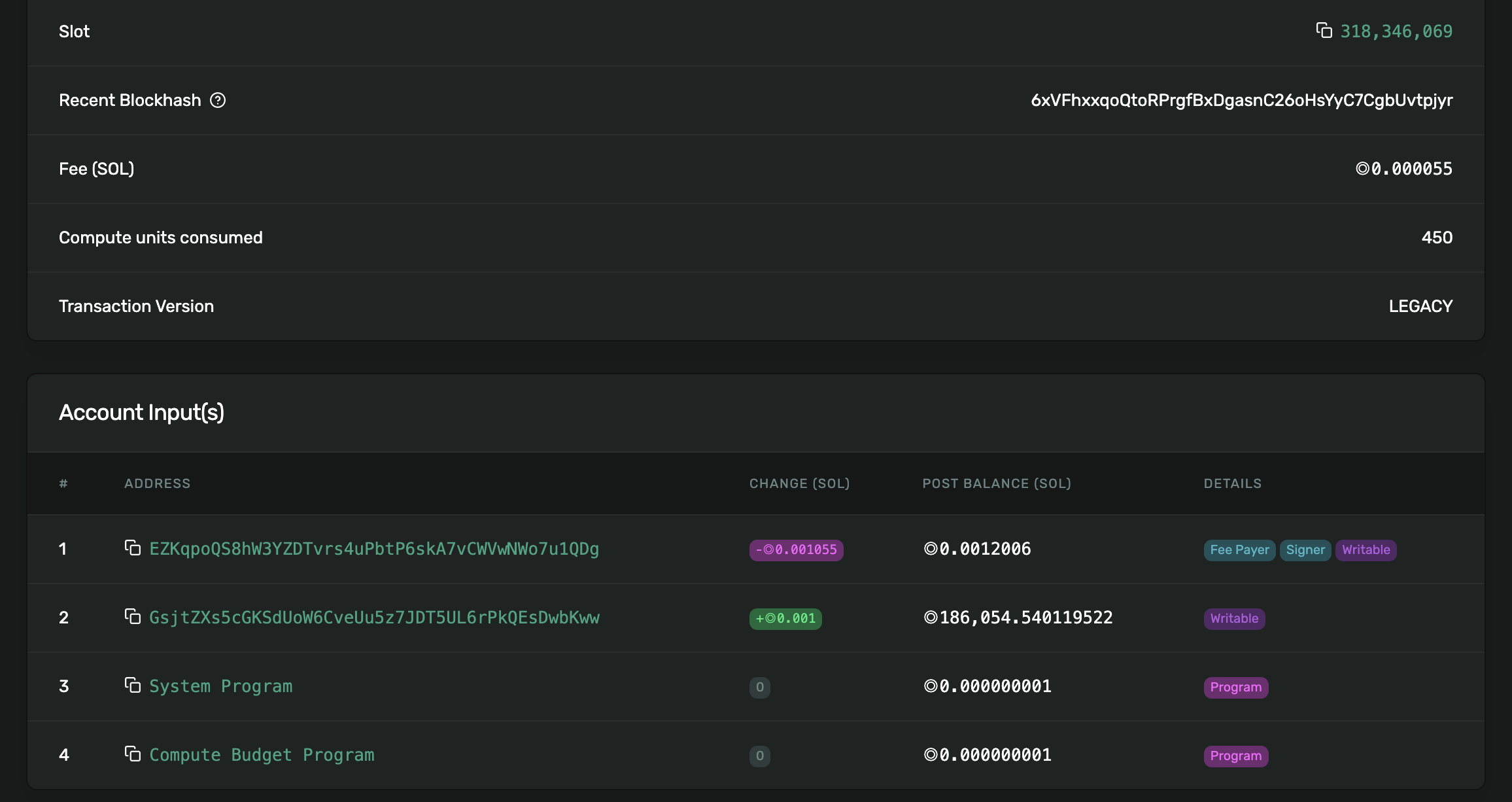
Task: Click the Change (SOL) column header
Action: click(799, 483)
